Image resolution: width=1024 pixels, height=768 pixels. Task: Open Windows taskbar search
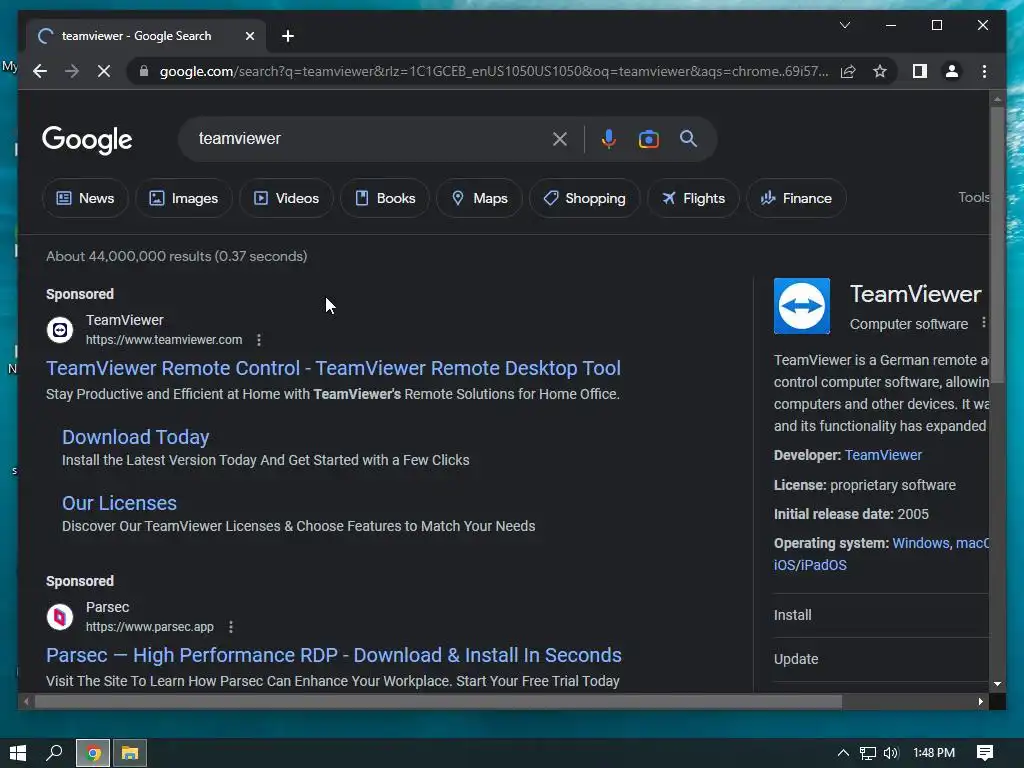click(54, 753)
